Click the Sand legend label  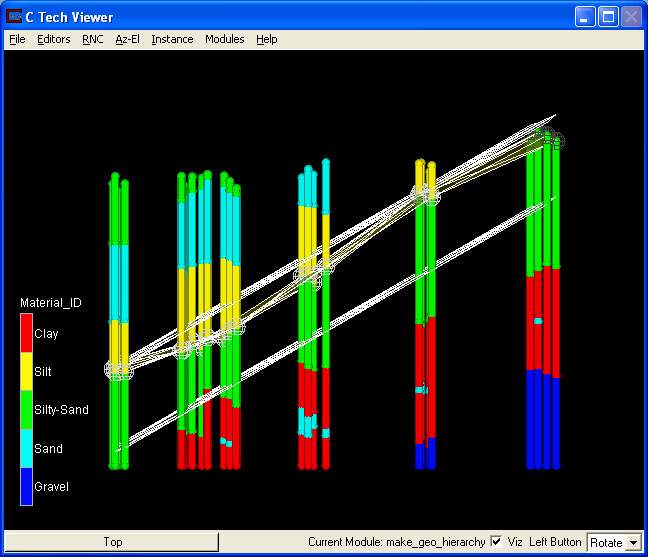[48, 448]
